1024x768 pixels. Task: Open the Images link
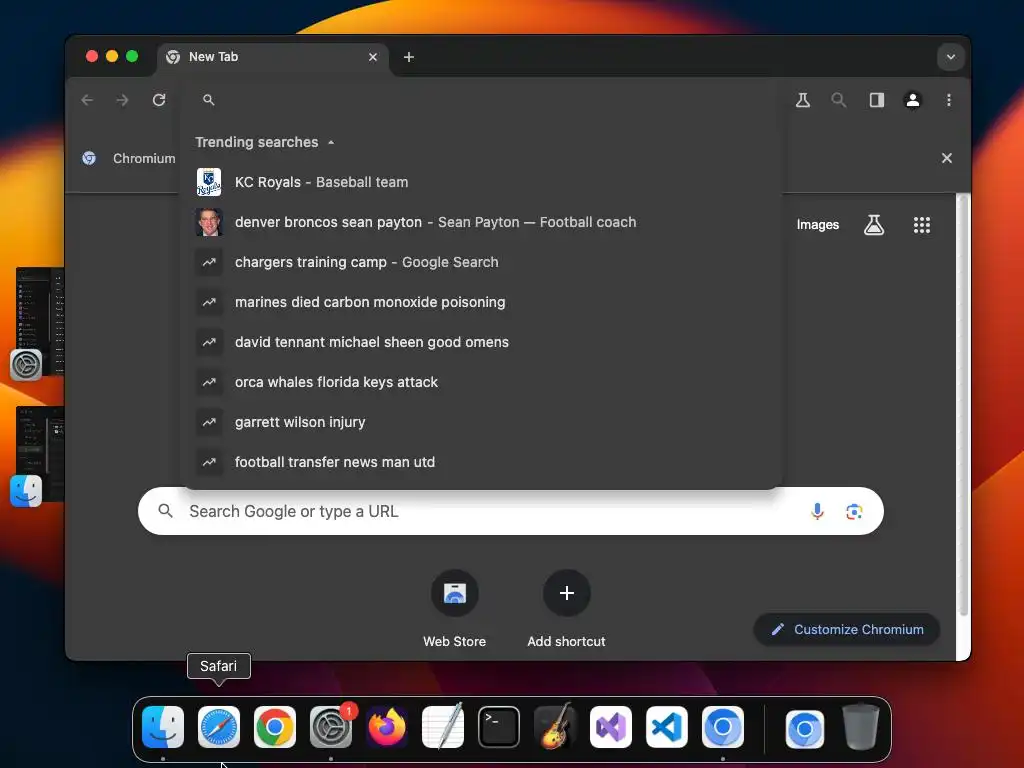818,225
